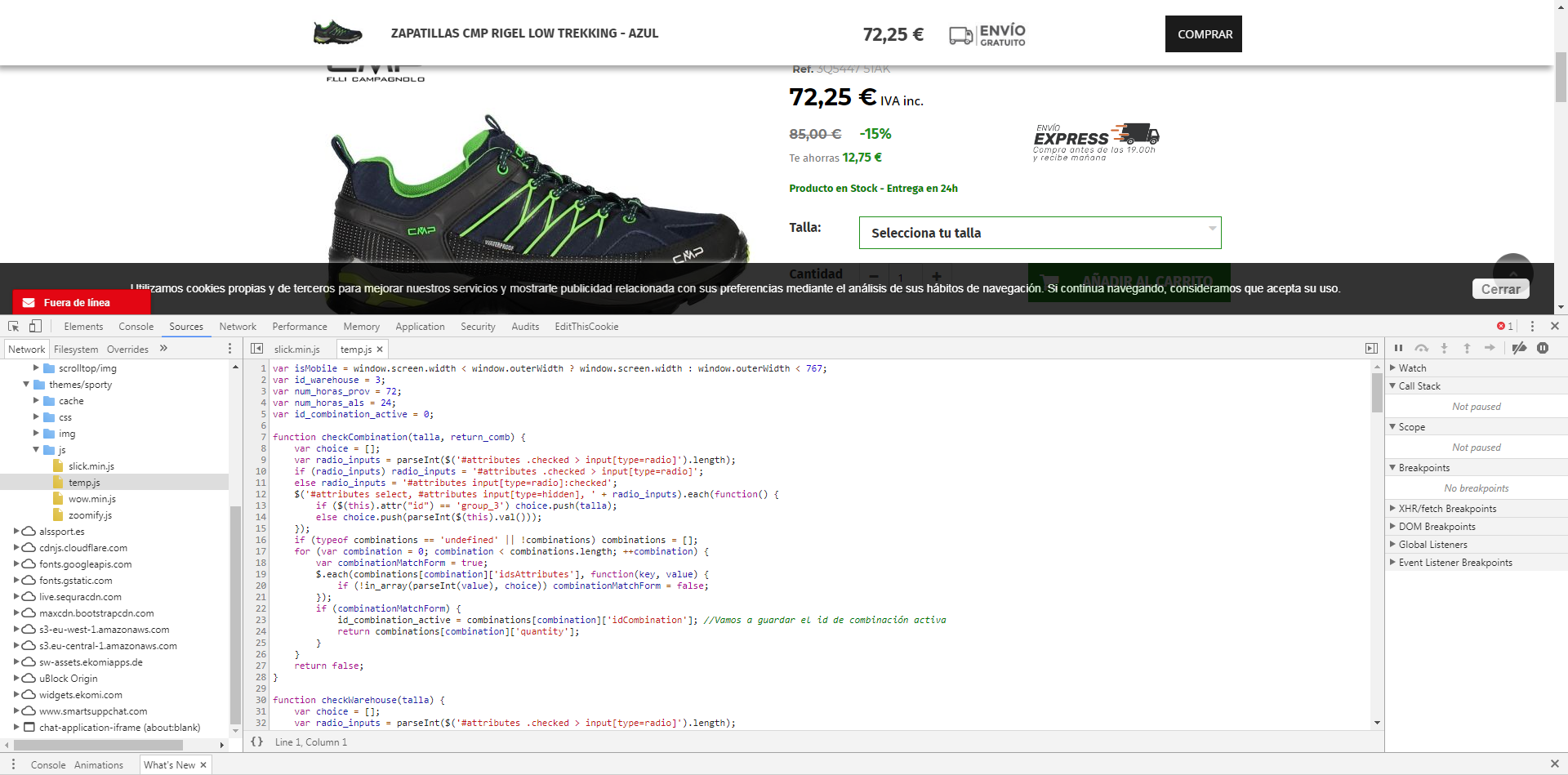Expand the css folder
Image resolution: width=1568 pixels, height=775 pixels.
36,417
